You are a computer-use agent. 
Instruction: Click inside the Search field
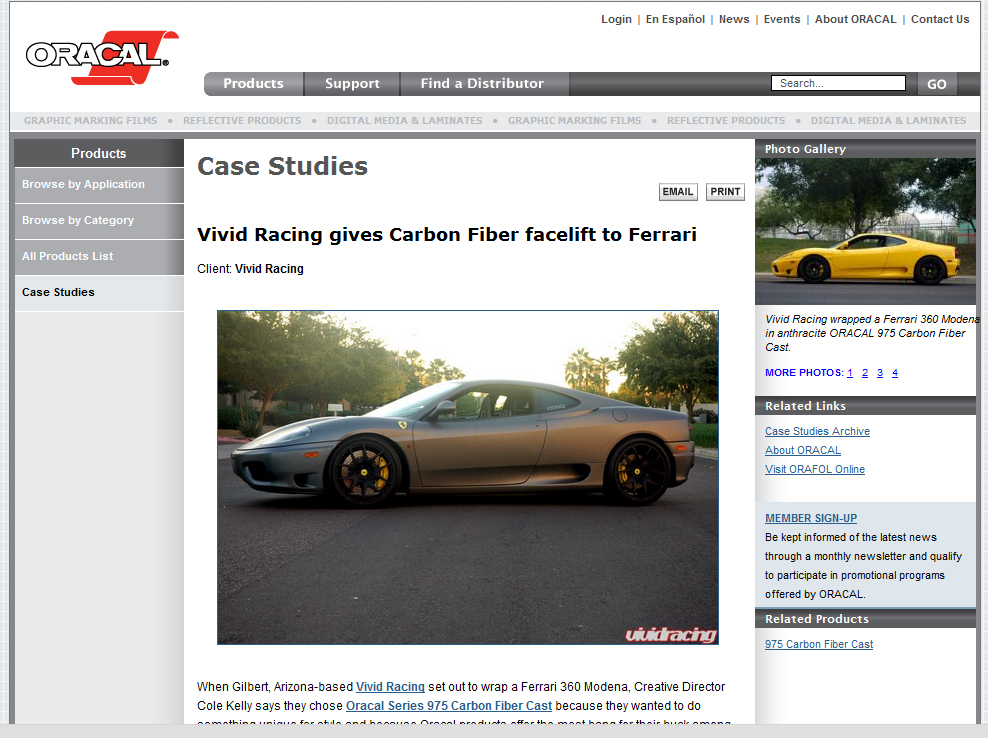click(837, 83)
